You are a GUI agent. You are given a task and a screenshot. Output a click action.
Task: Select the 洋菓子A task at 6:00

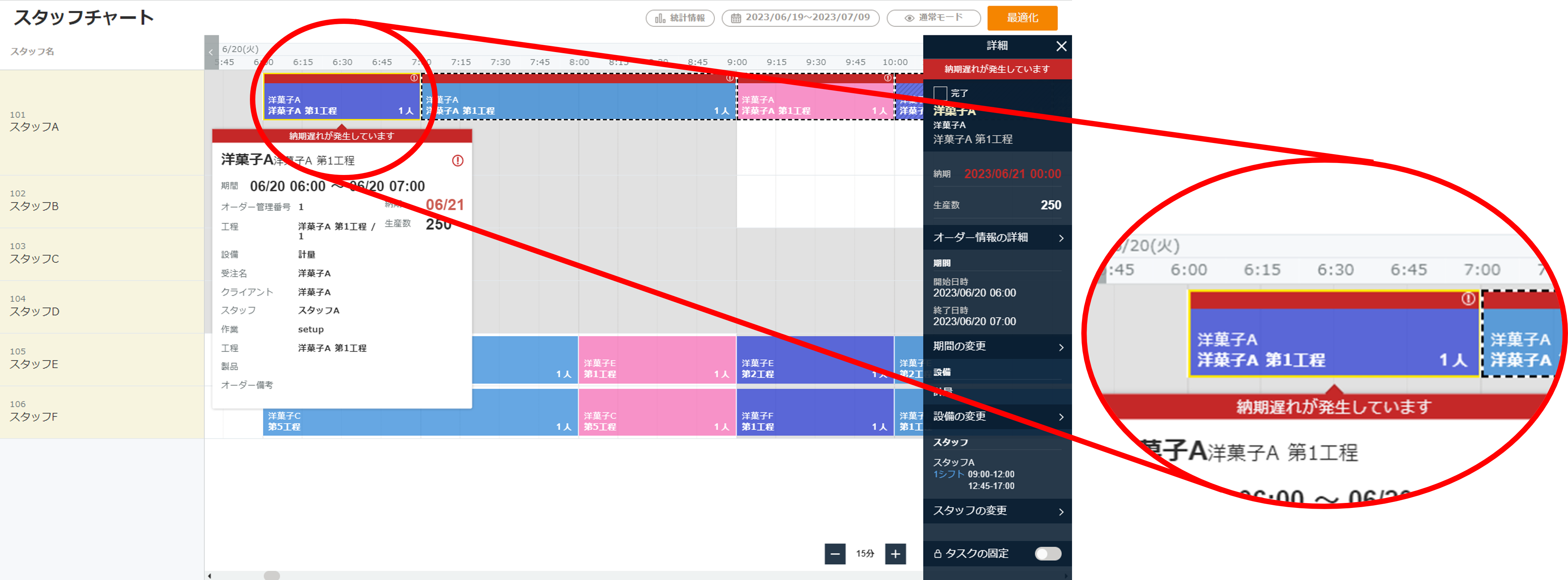pyautogui.click(x=342, y=97)
